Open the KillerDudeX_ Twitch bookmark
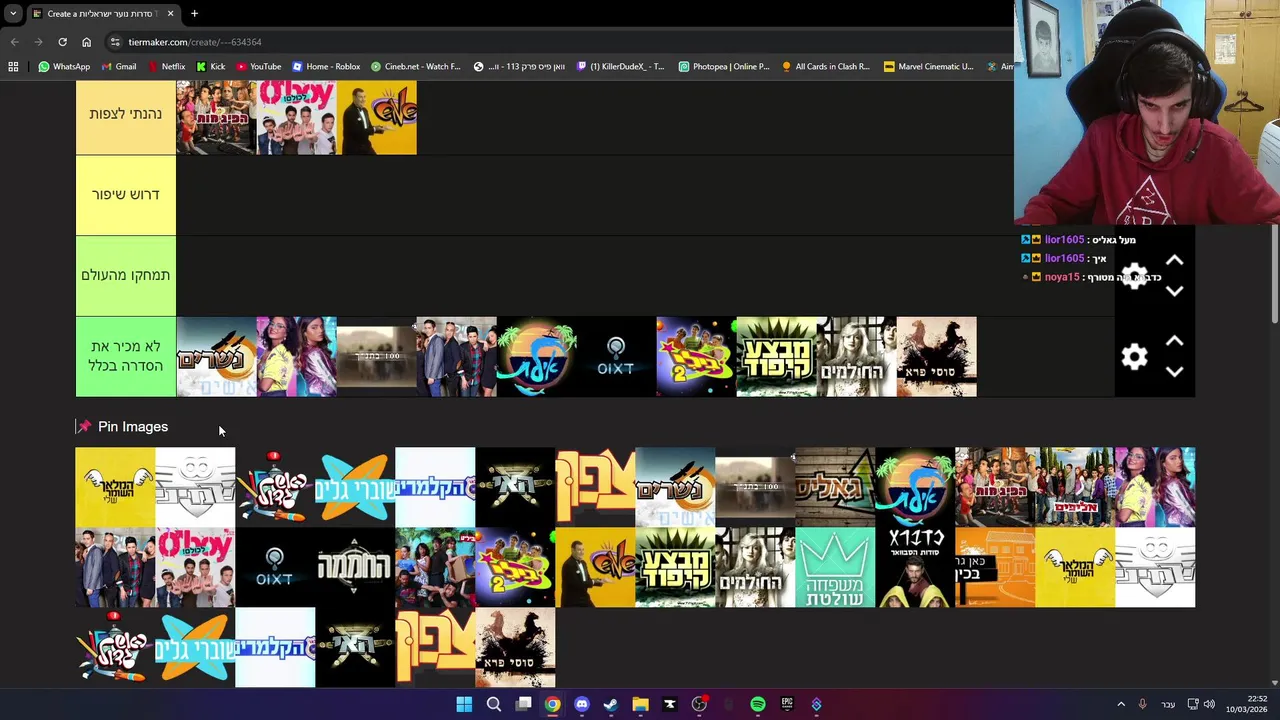 click(620, 67)
